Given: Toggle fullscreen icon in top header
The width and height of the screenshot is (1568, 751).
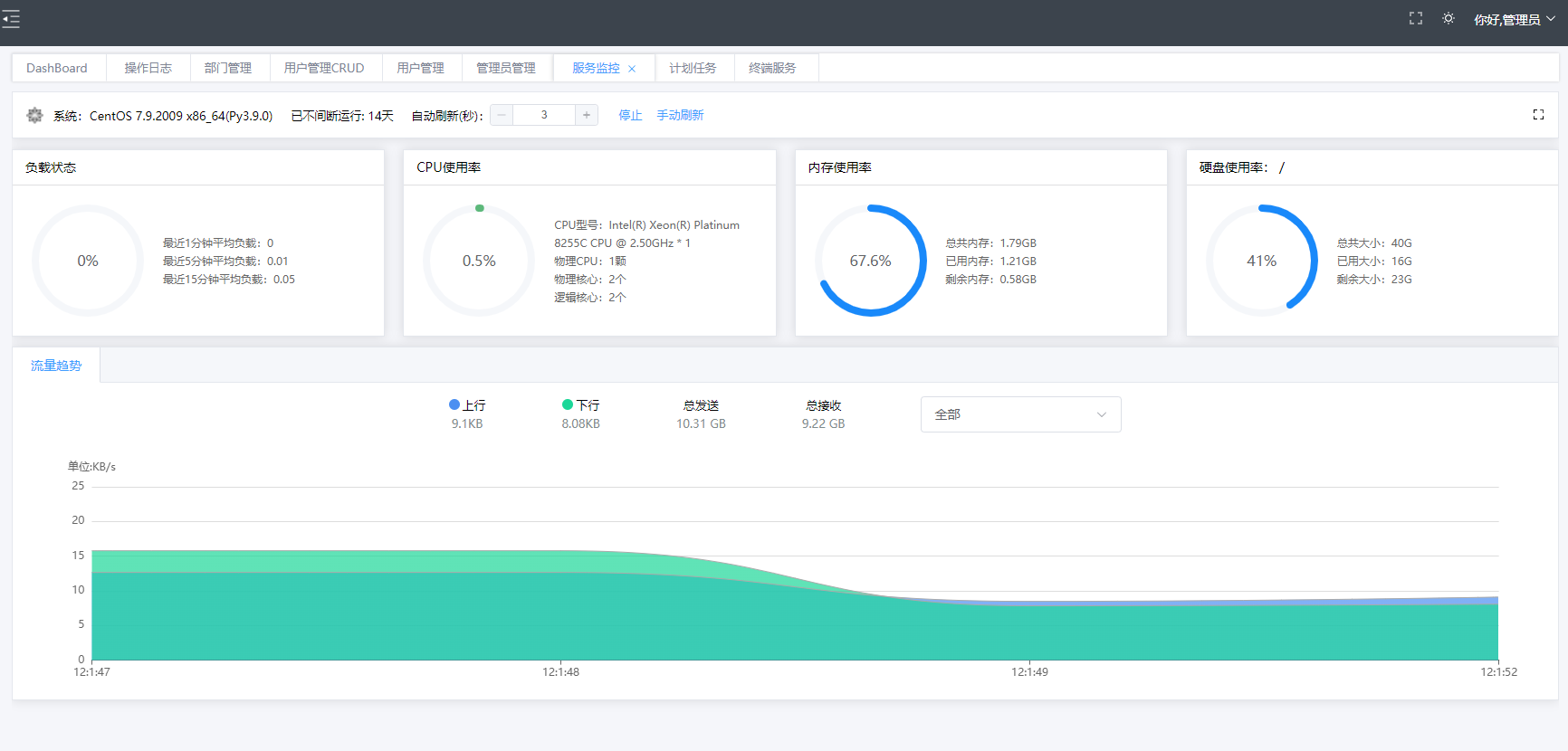Looking at the screenshot, I should pyautogui.click(x=1416, y=18).
